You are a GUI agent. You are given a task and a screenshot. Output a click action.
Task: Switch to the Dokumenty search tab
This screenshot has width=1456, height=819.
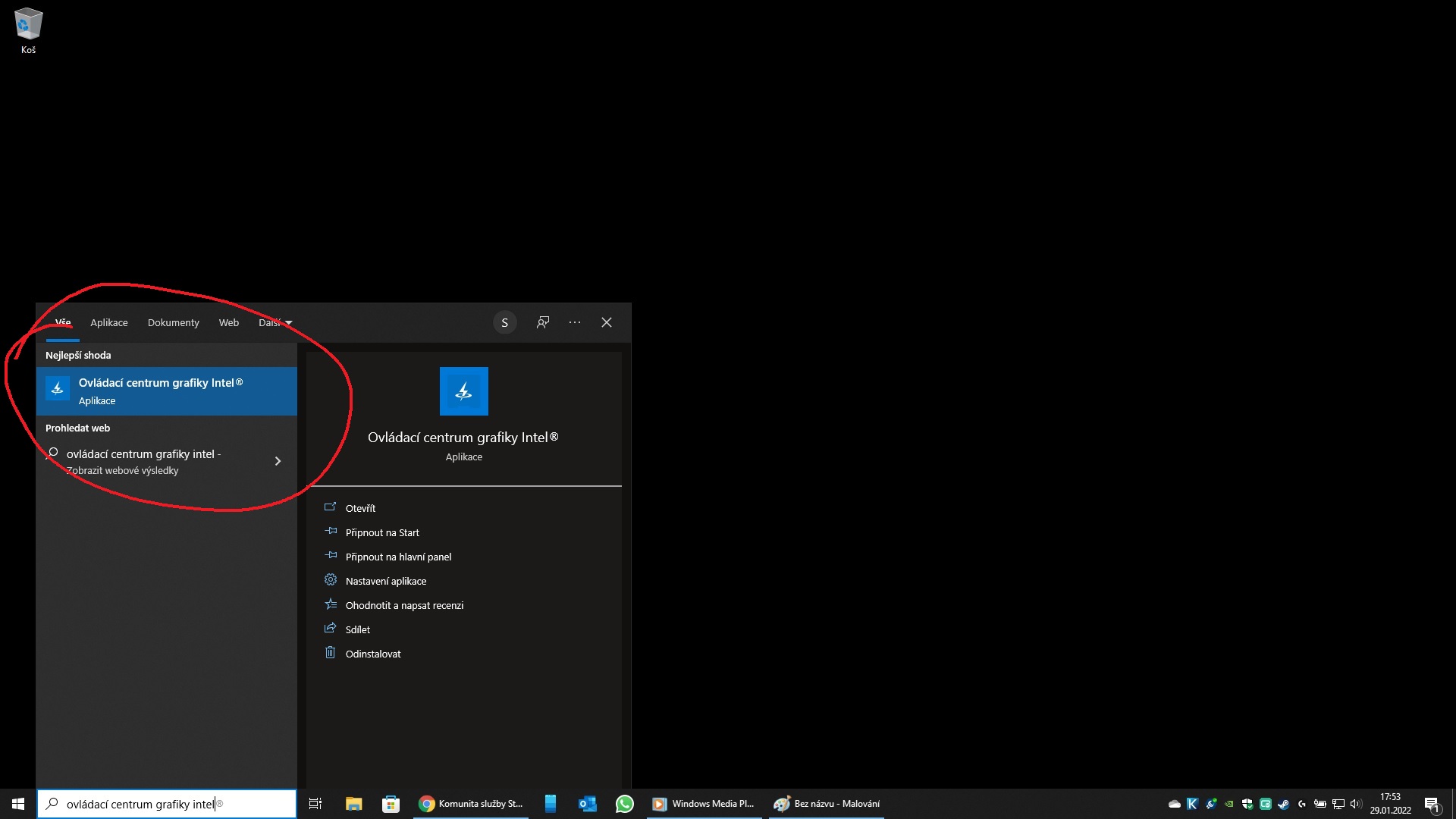(x=173, y=323)
